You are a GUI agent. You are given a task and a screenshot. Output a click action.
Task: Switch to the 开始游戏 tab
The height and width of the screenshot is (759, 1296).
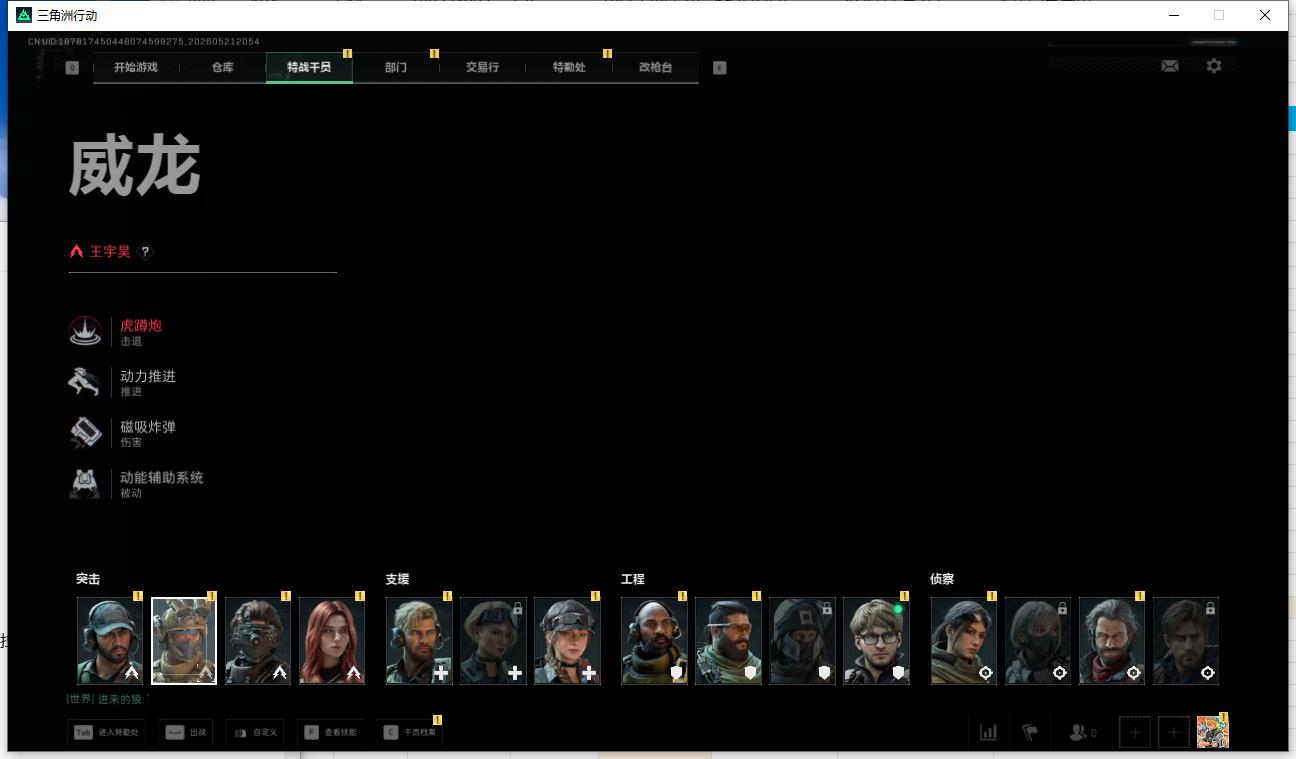point(136,68)
